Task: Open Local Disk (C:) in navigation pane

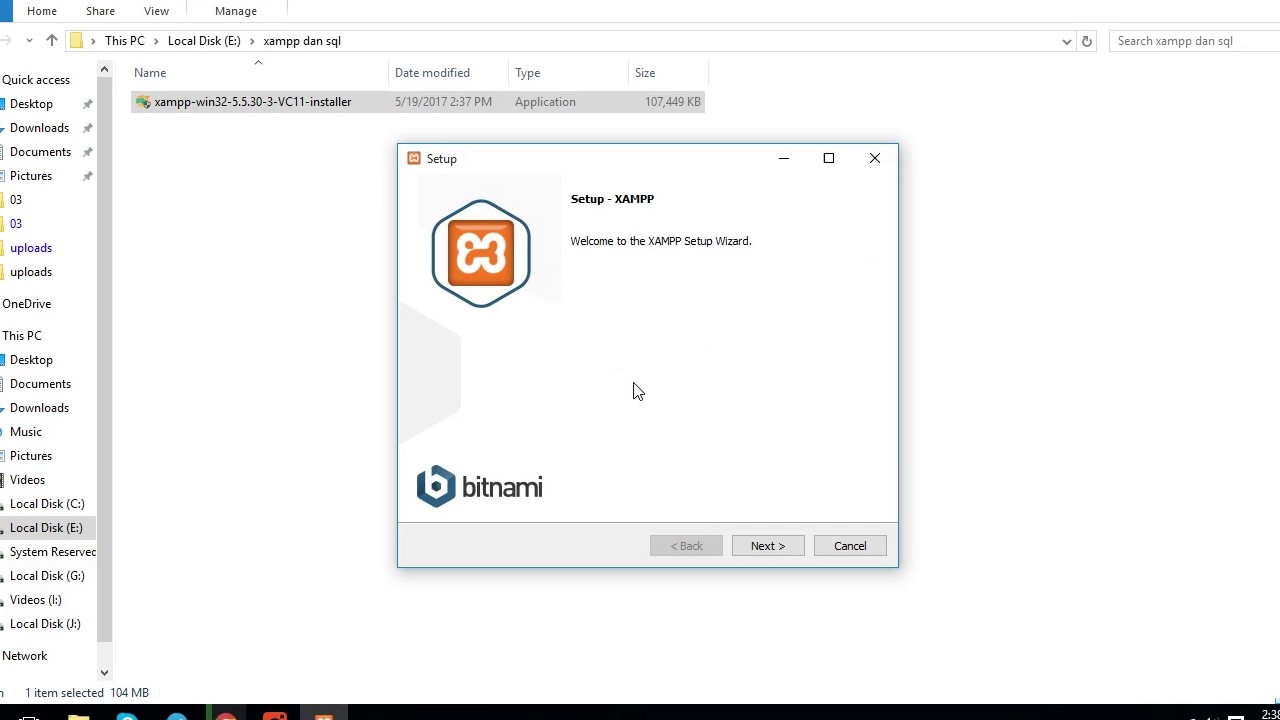Action: 47,504
